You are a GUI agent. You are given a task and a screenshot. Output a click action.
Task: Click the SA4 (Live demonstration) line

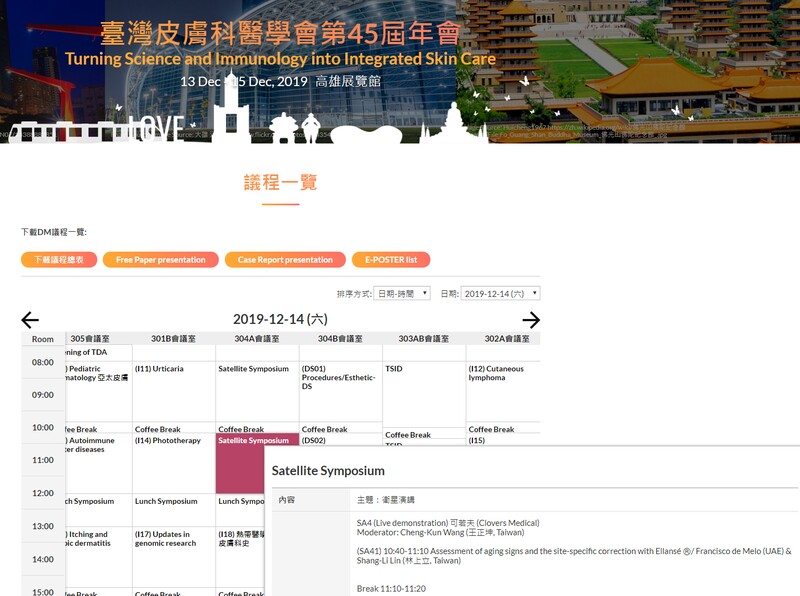point(448,523)
